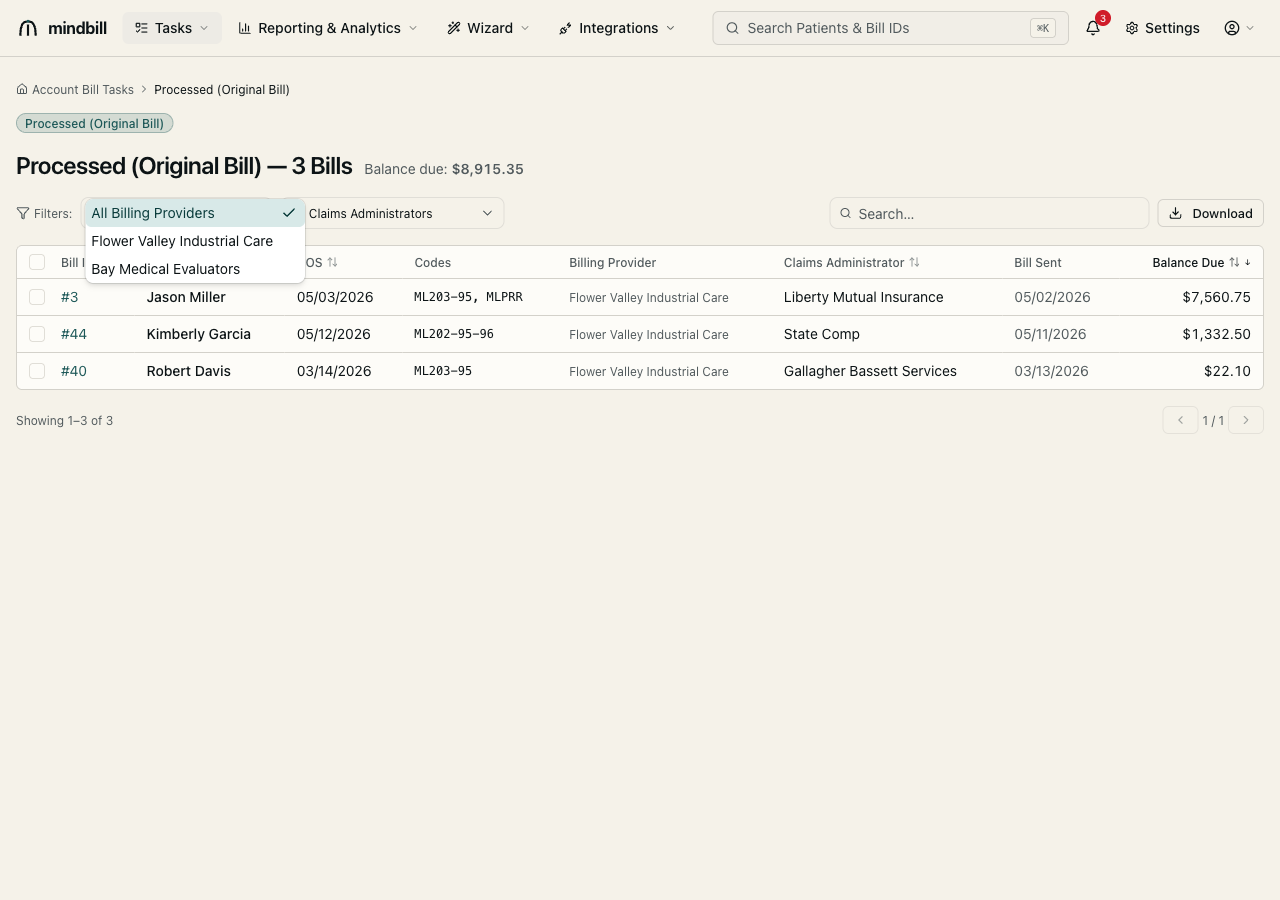Click Showing 1–3 of 3 text
The width and height of the screenshot is (1280, 900).
point(64,420)
